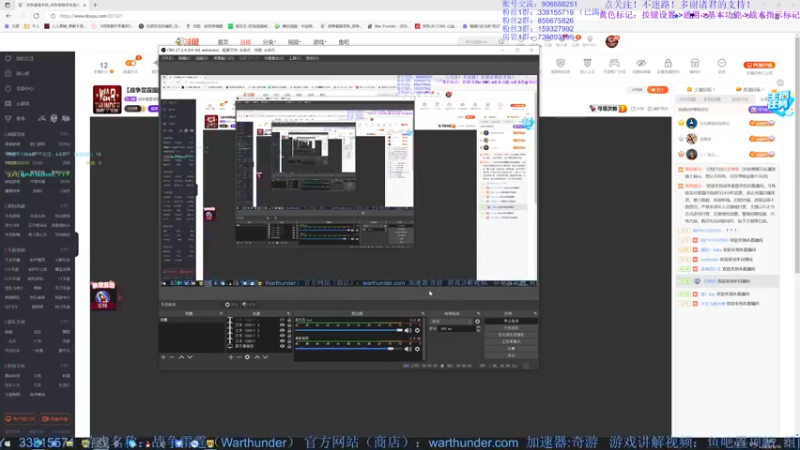Go back in the browser
This screenshot has width=800, height=450.
pyautogui.click(x=9, y=16)
